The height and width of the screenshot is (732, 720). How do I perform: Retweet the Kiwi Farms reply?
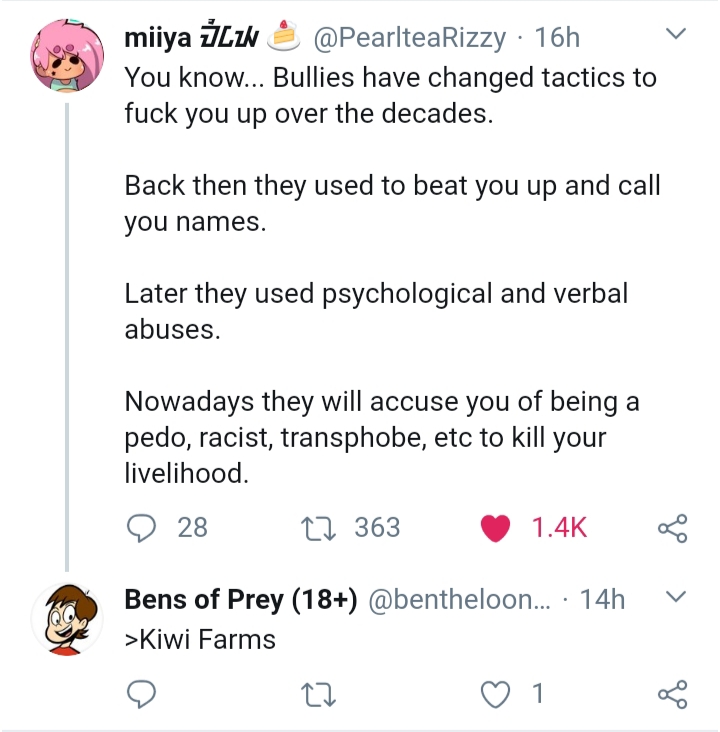coord(318,694)
